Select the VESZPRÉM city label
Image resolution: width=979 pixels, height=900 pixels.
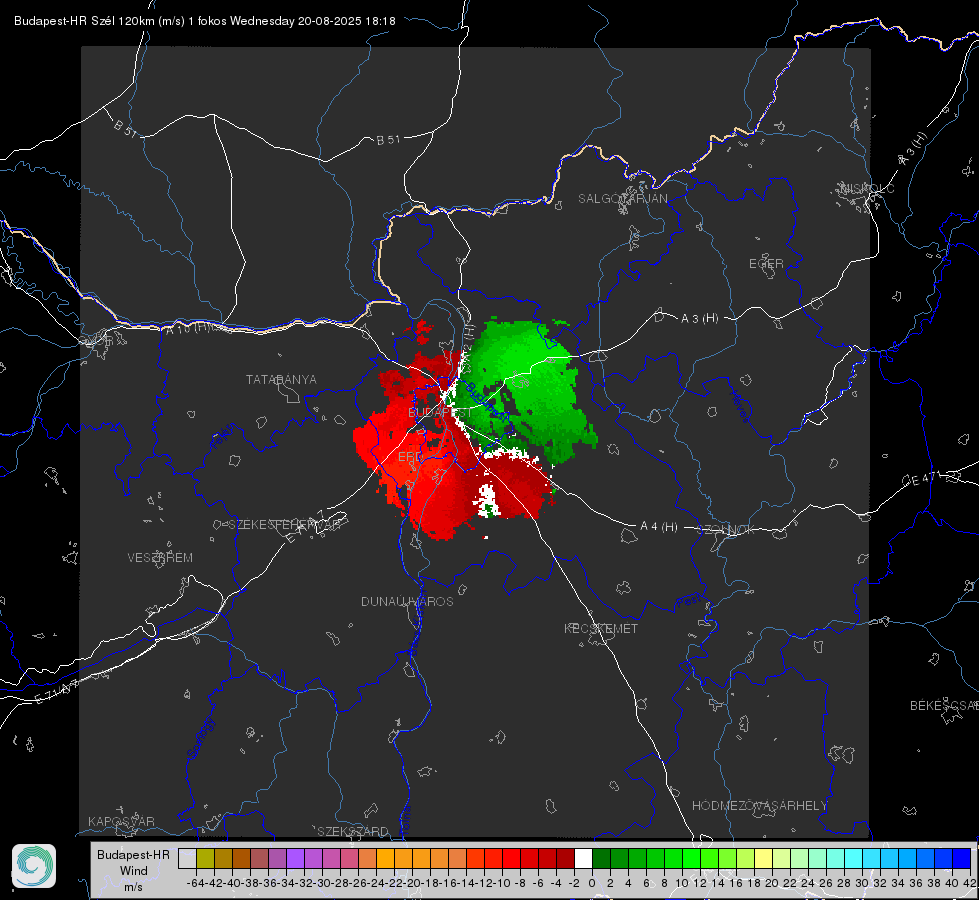[x=160, y=557]
